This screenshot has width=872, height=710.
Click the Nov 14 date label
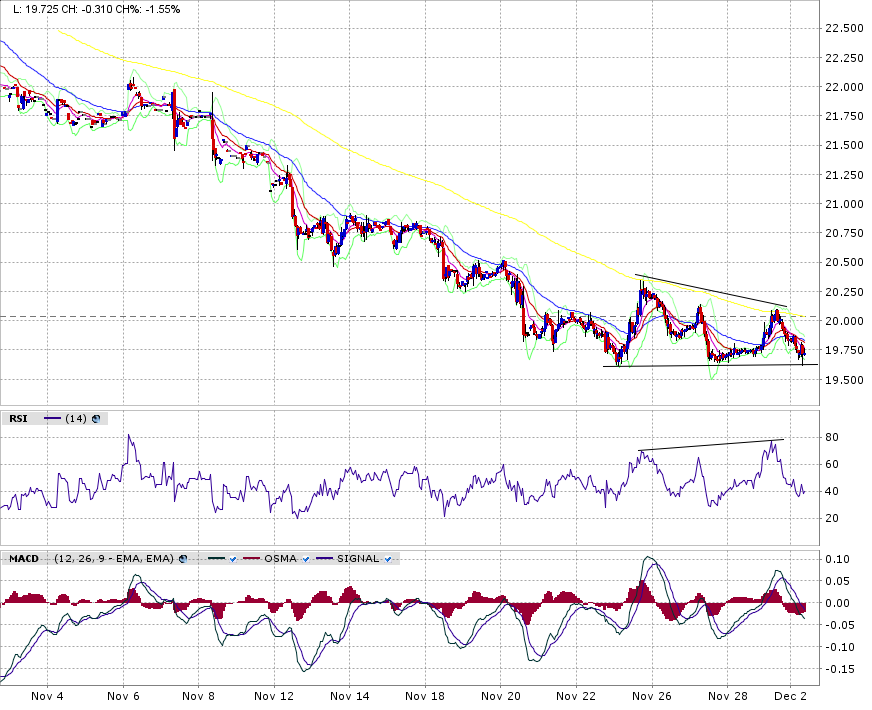[x=350, y=696]
